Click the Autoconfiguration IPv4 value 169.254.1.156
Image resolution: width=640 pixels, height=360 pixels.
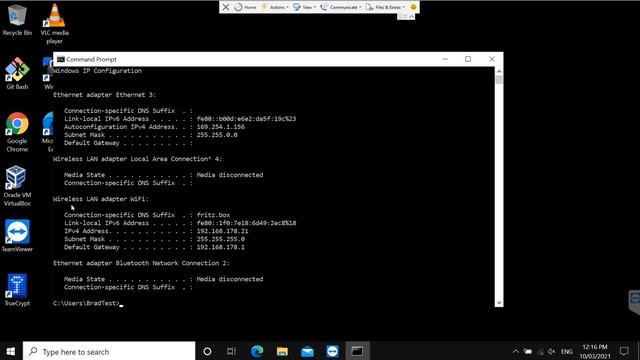(220, 127)
